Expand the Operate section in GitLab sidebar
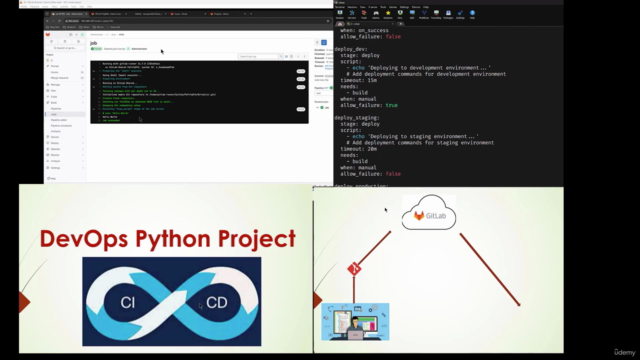This screenshot has height=360, width=640. pyautogui.click(x=65, y=149)
